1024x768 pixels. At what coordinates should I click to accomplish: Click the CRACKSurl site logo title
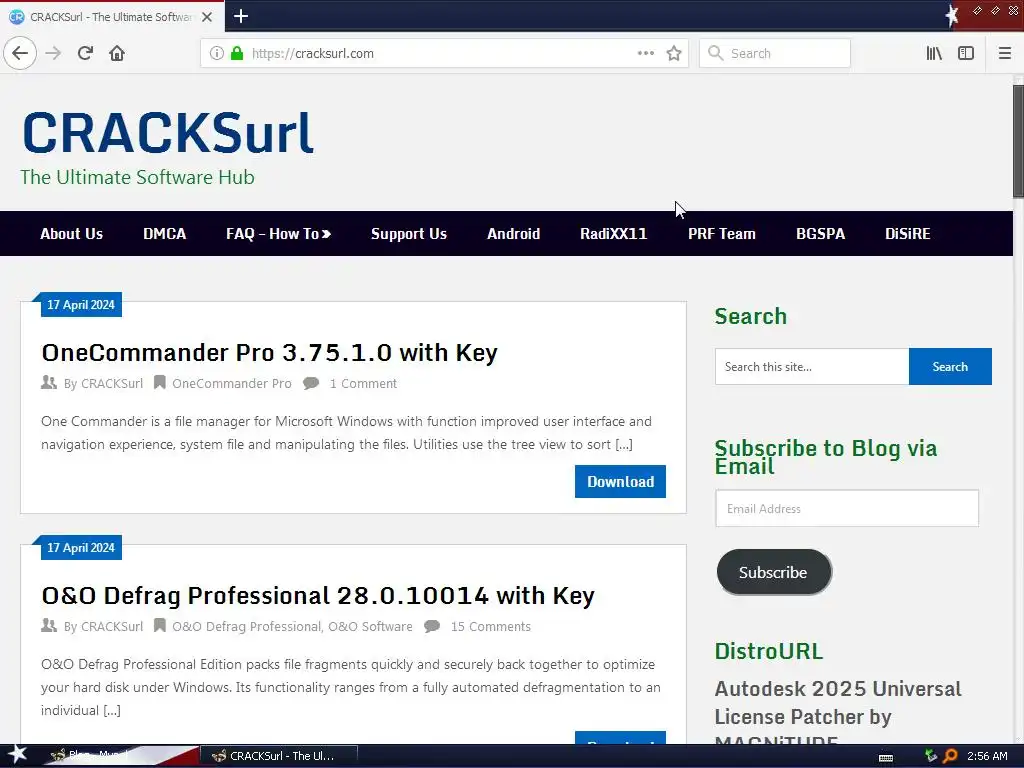pos(168,133)
